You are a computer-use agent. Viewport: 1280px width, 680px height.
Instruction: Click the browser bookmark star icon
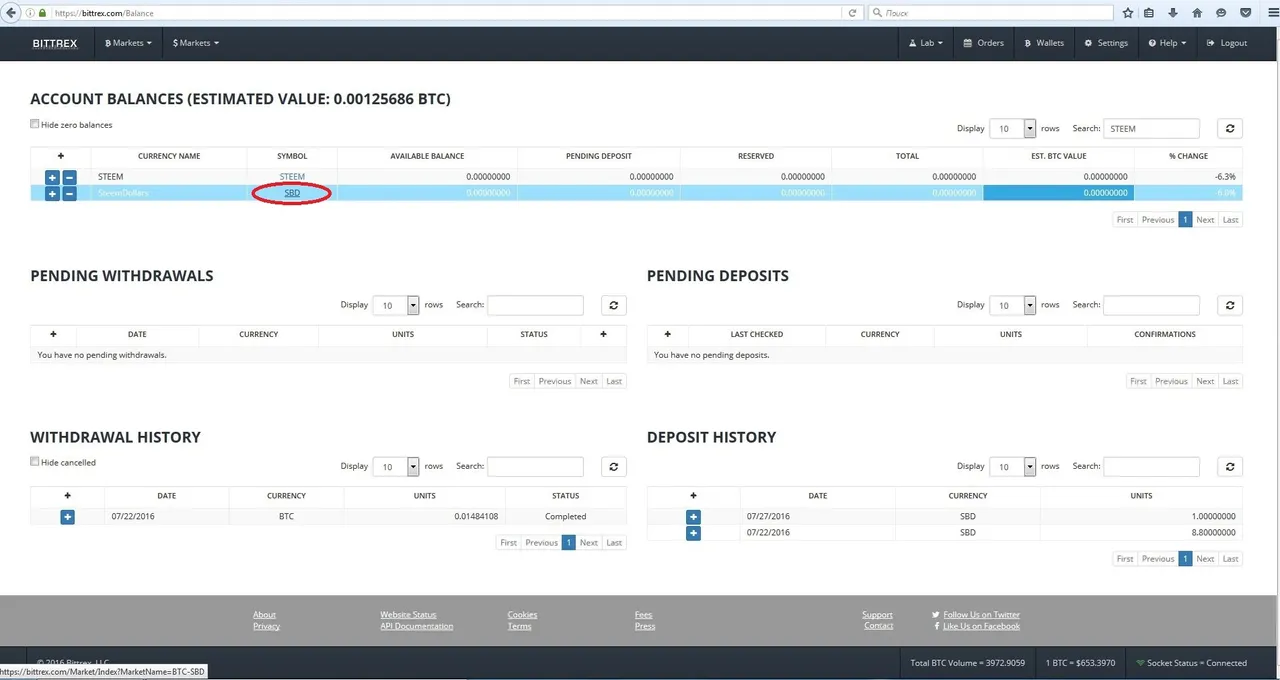(1128, 13)
